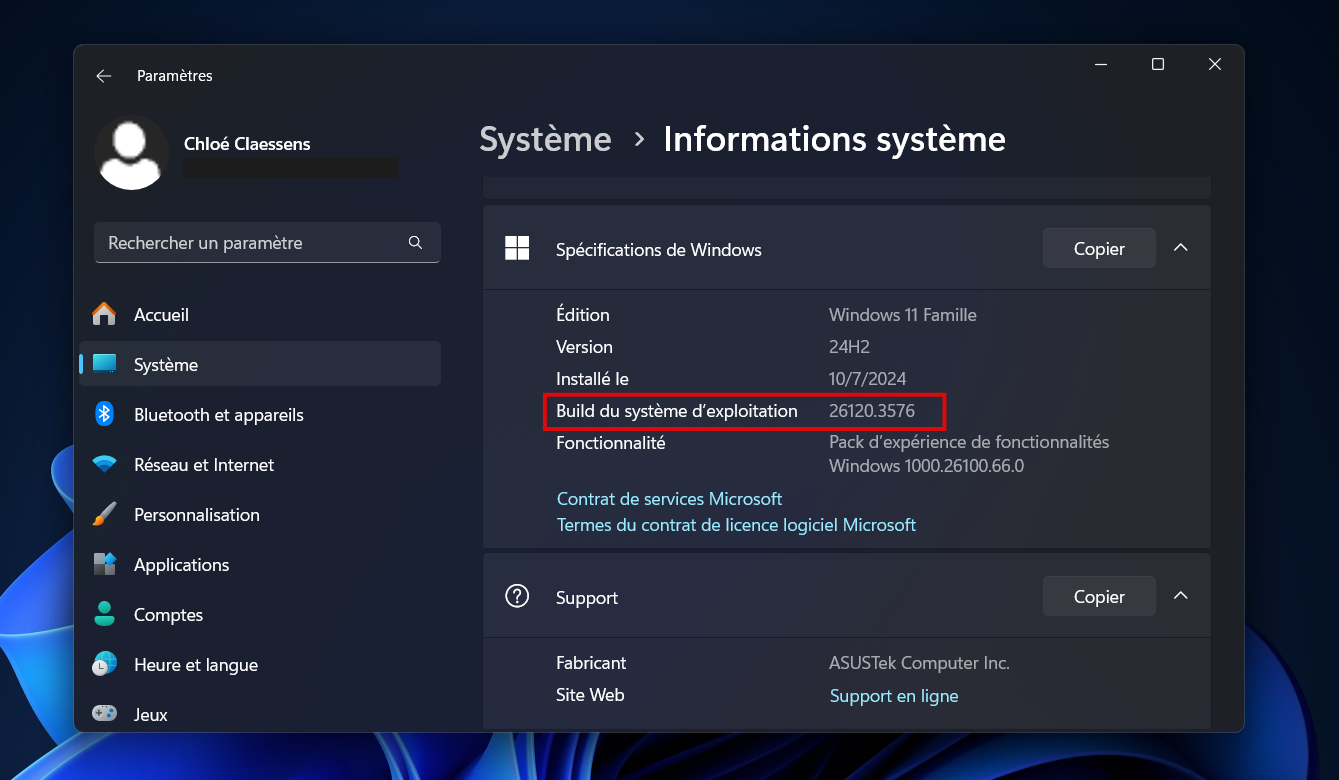
Task: Open the Support en ligne link
Action: [893, 695]
